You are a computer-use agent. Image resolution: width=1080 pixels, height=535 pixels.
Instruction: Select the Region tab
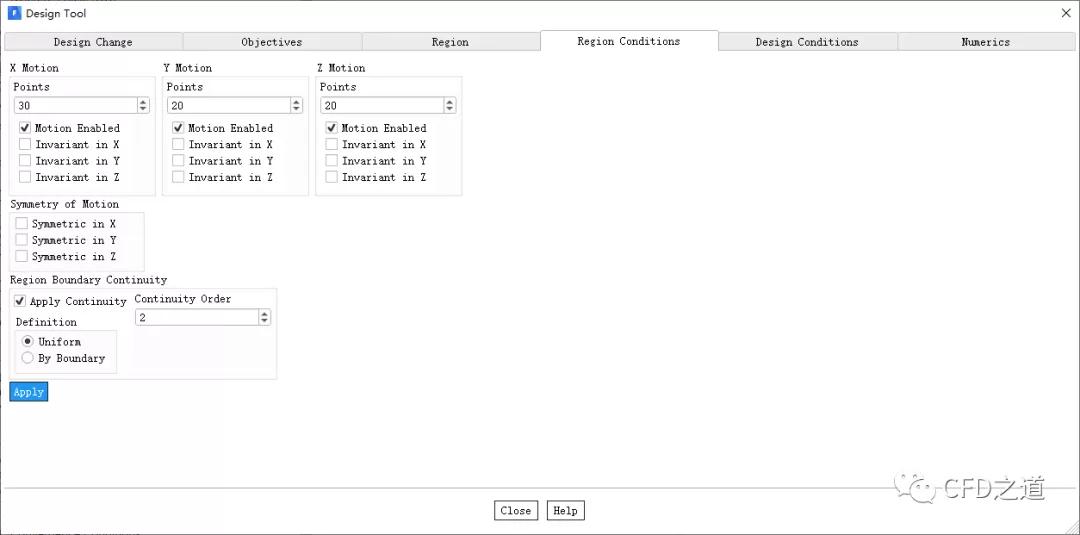(450, 42)
